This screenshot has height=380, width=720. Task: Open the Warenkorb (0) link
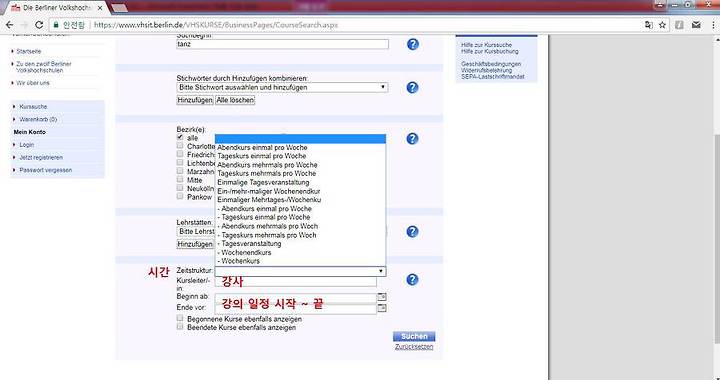pos(38,119)
